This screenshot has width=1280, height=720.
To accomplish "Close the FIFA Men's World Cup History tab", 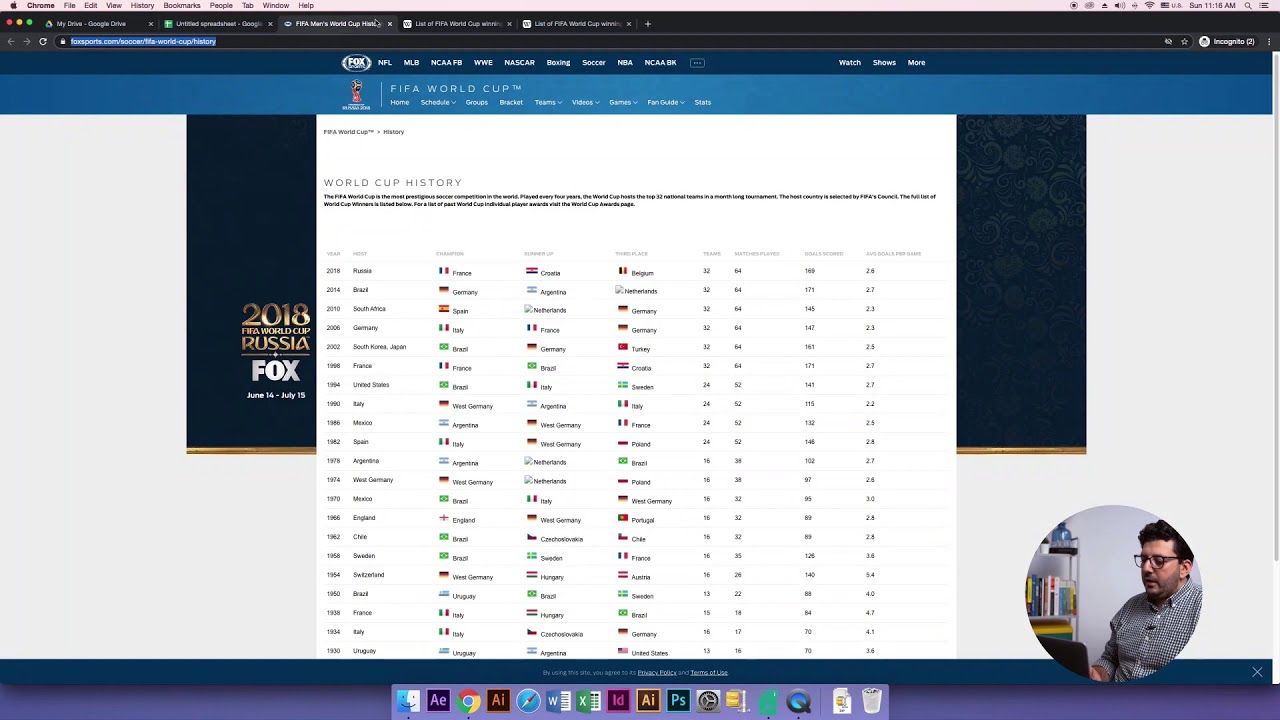I will (x=390, y=23).
